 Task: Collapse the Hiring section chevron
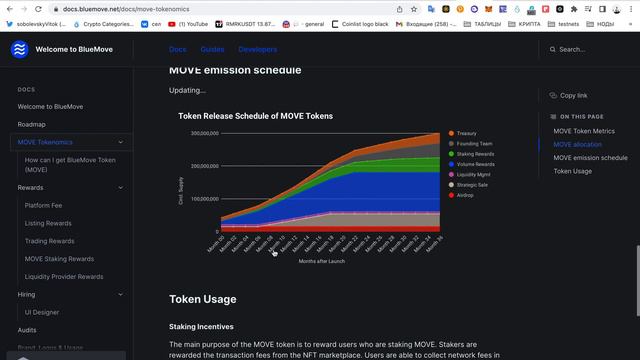pyautogui.click(x=121, y=295)
